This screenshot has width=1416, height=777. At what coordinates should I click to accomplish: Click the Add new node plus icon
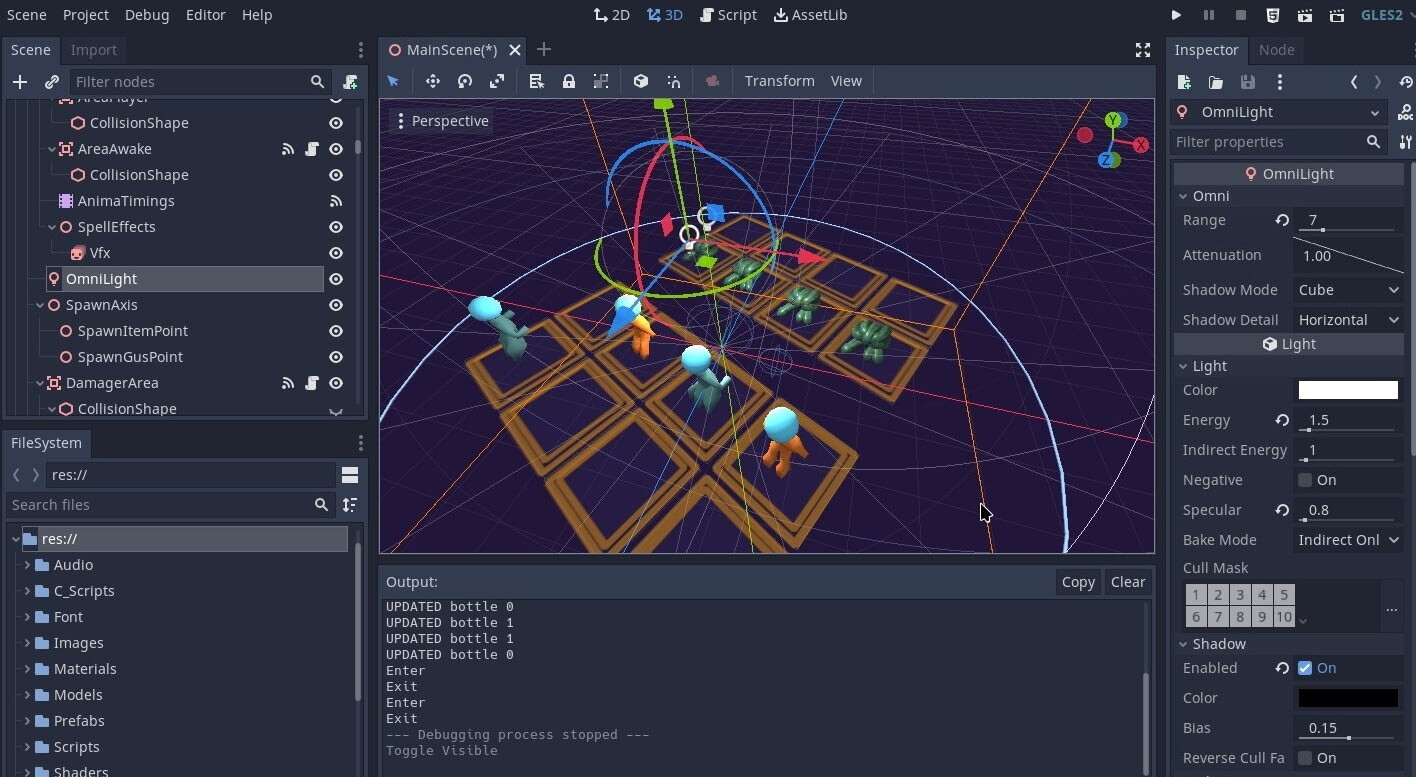pos(19,82)
